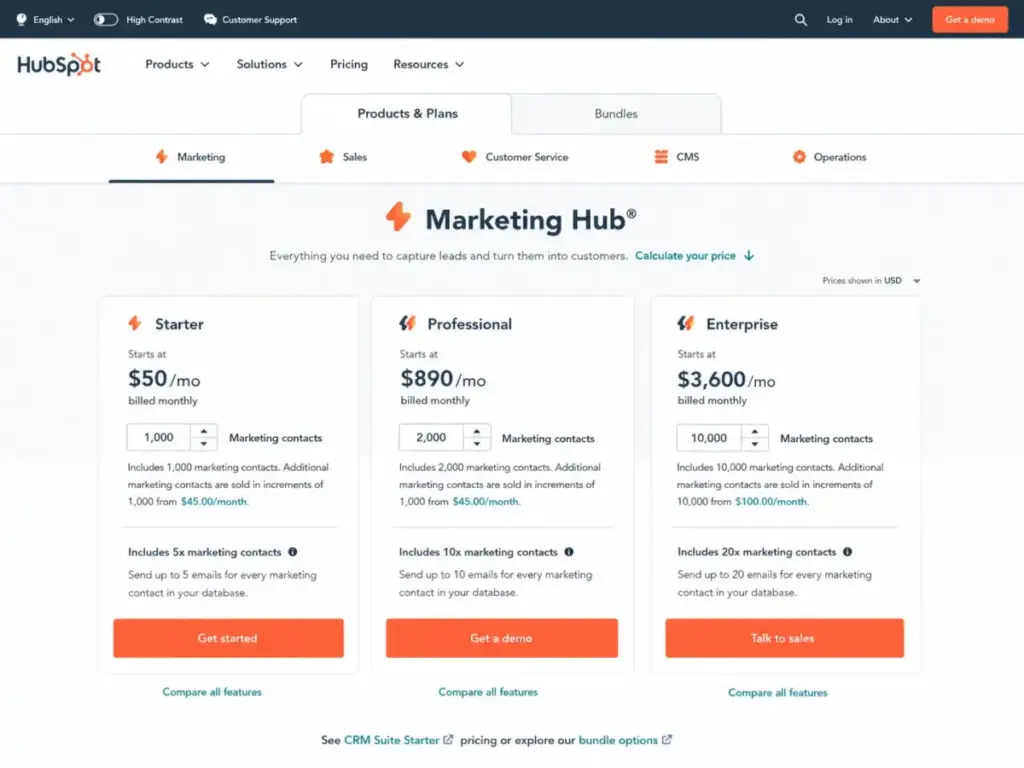Viewport: 1024px width, 768px height.
Task: Click Get a demo in the top bar
Action: tap(970, 20)
